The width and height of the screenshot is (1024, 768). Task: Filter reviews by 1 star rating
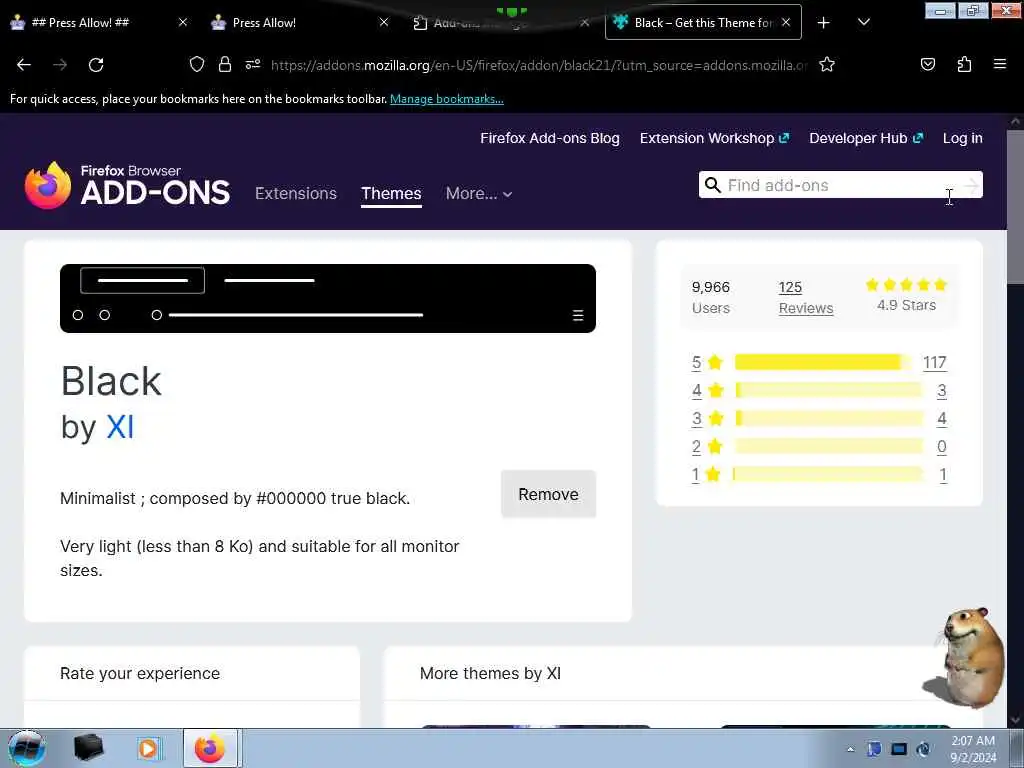point(707,475)
